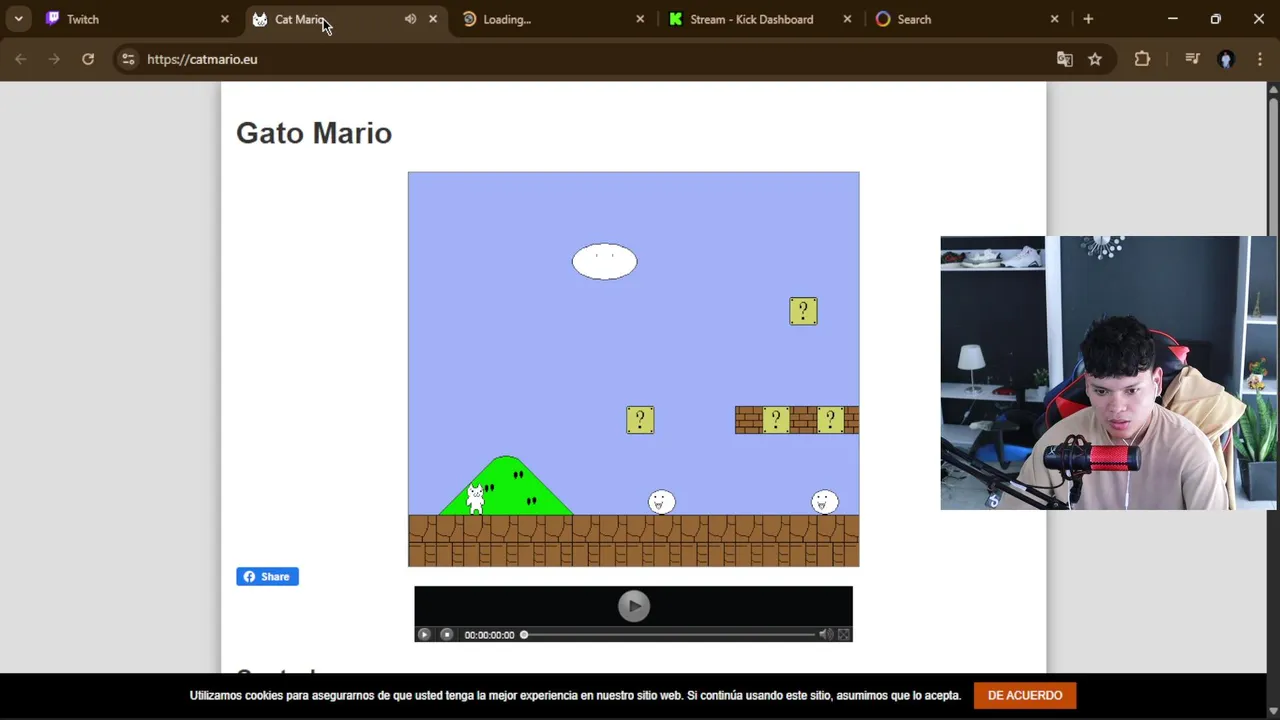Click the small play control
The height and width of the screenshot is (720, 1280).
(424, 634)
